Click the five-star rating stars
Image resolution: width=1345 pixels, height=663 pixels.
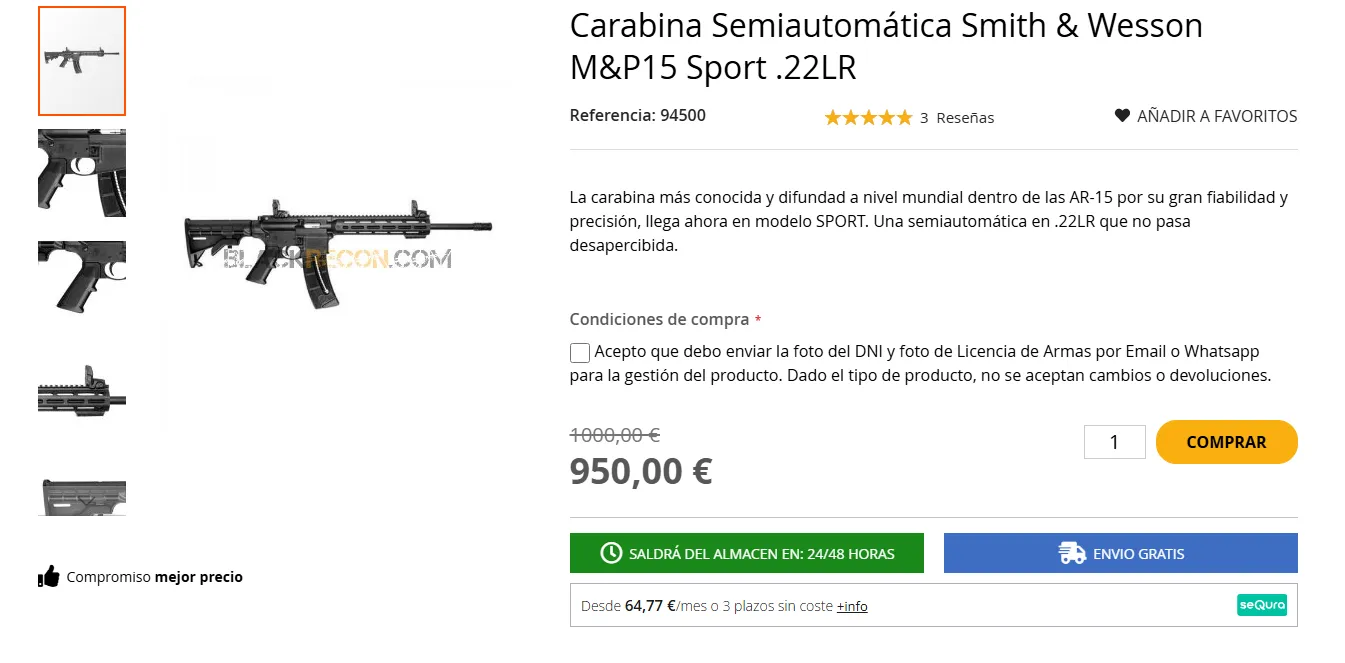click(x=868, y=117)
